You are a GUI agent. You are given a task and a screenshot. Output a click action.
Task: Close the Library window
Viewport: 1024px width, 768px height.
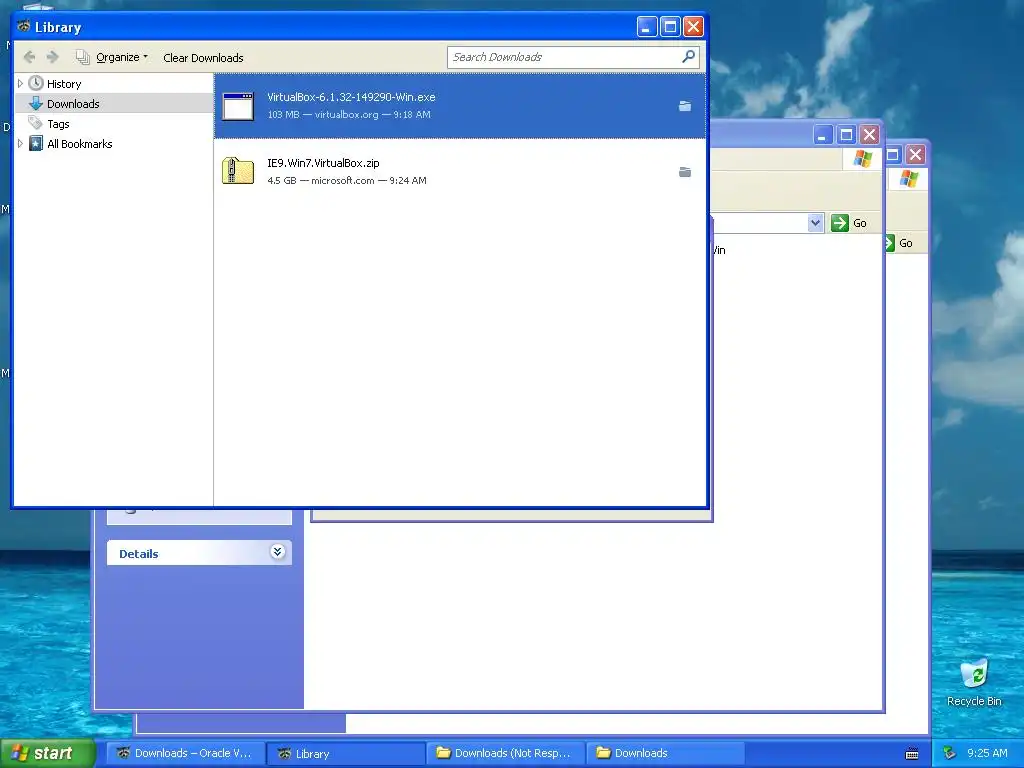pyautogui.click(x=693, y=27)
